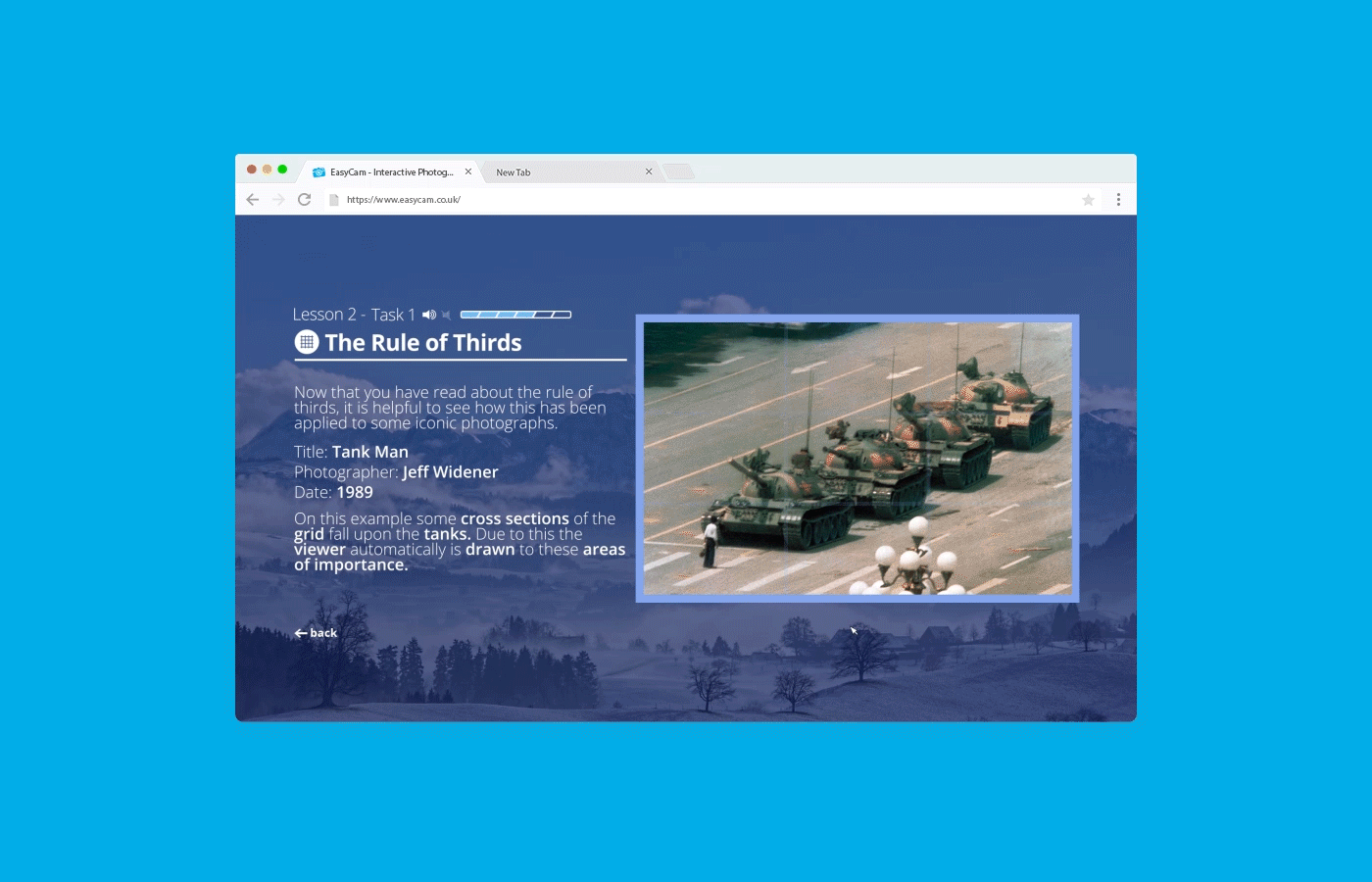The height and width of the screenshot is (882, 1372).
Task: Click the EasyCam camera favicon
Action: pyautogui.click(x=318, y=172)
